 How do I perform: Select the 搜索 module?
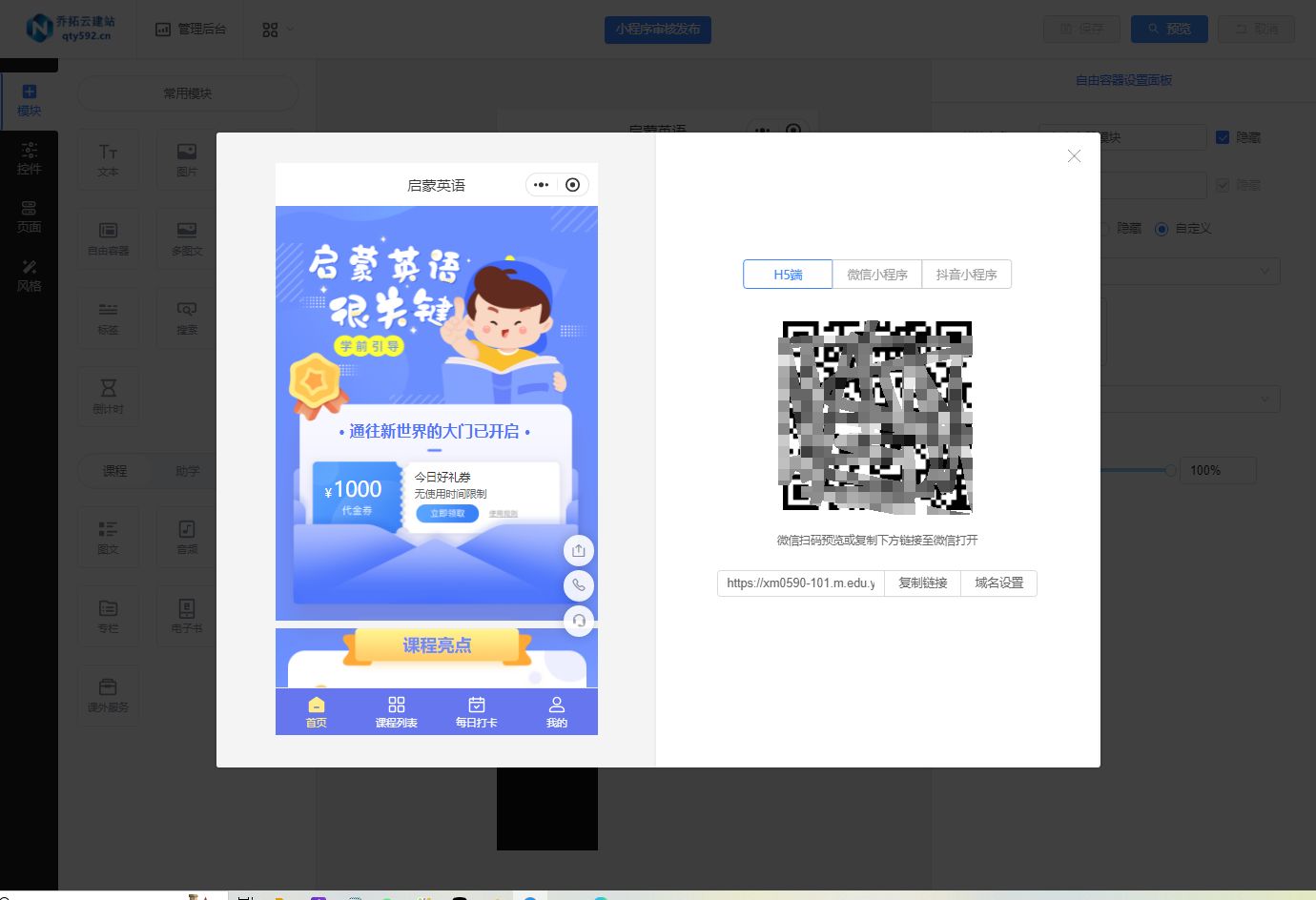tap(187, 318)
